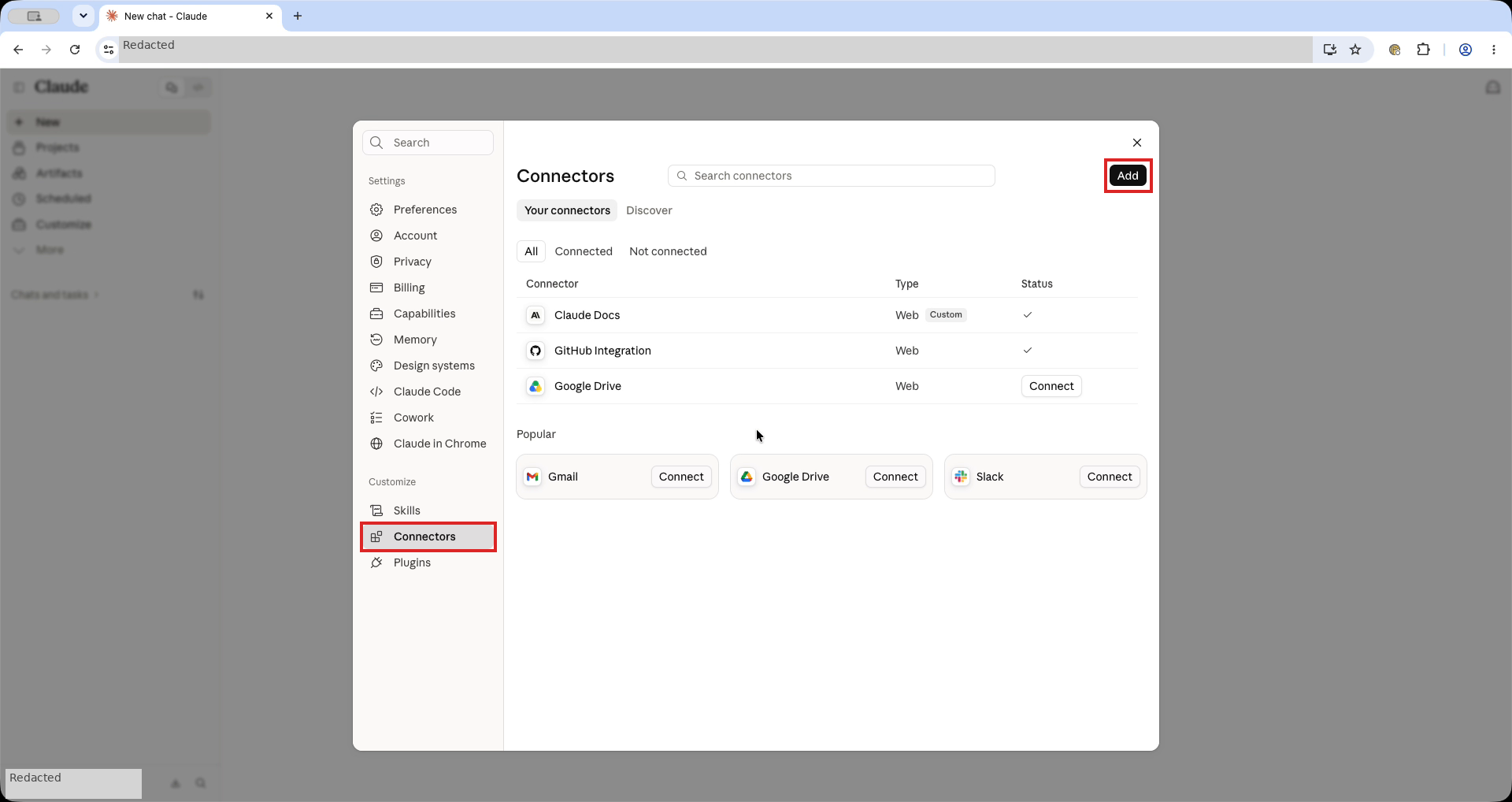Click the Type column header
Screen dimensions: 1512x802
906,284
